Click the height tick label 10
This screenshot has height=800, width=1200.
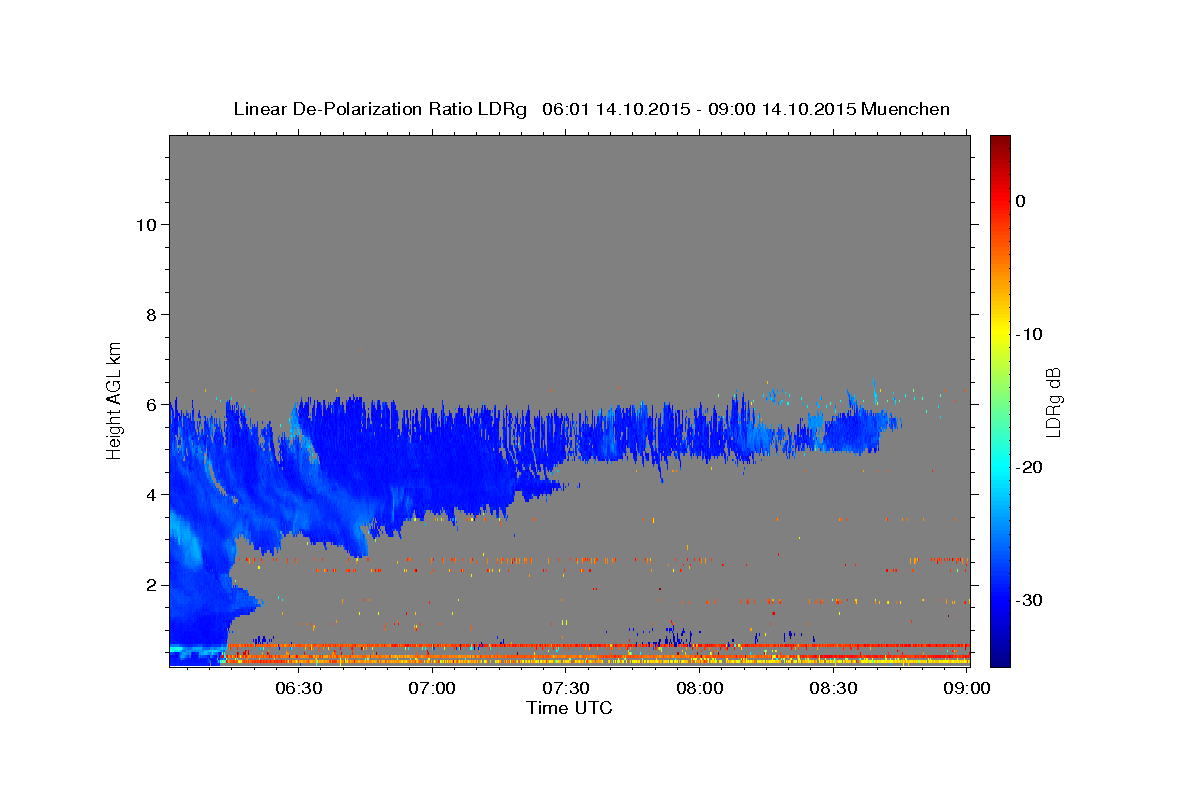[145, 225]
